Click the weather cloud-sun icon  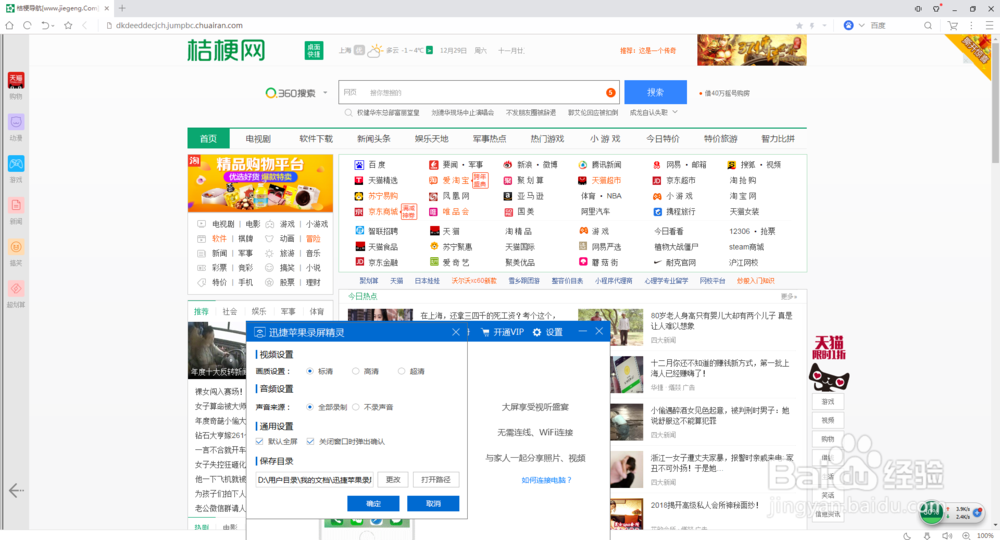pos(375,50)
